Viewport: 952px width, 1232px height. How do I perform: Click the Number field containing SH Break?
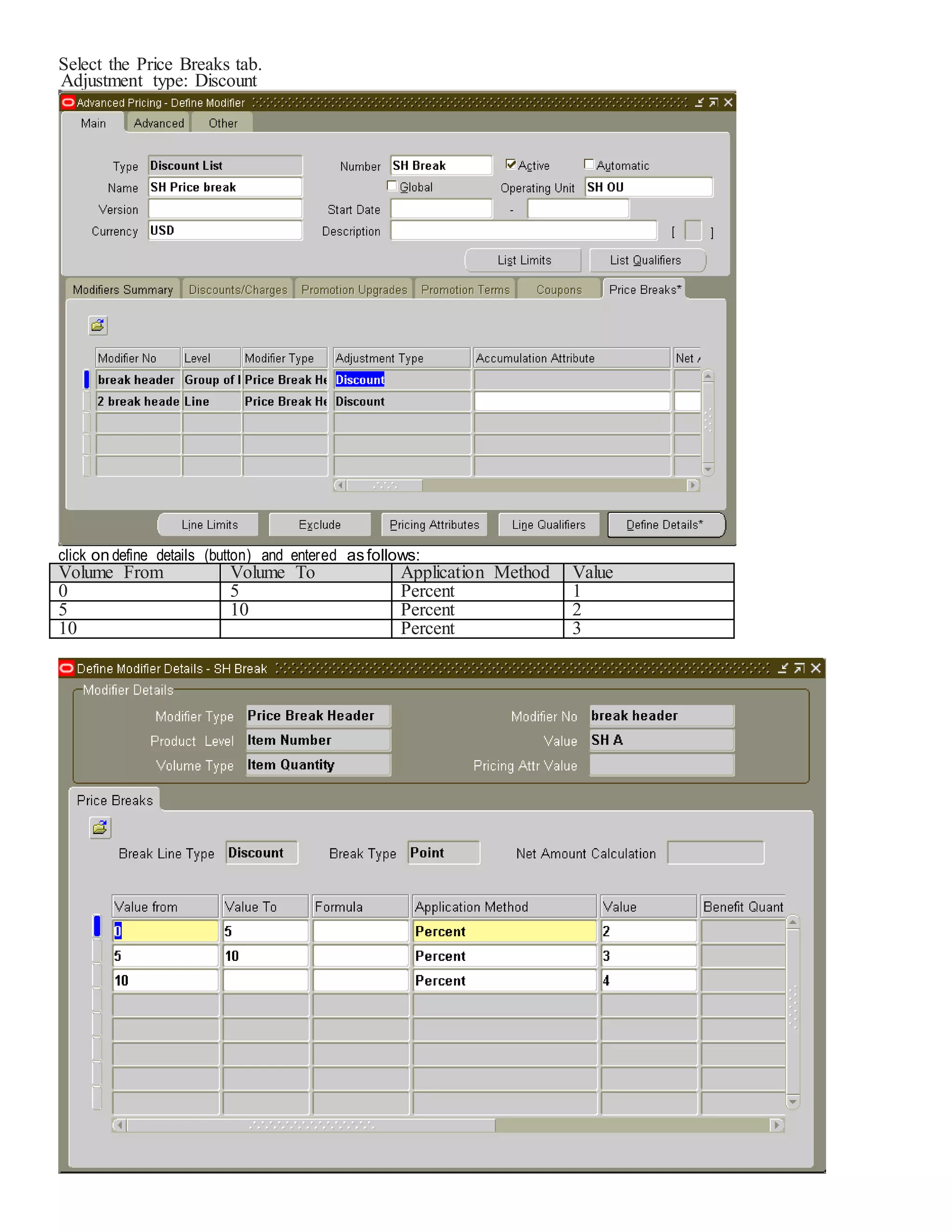[441, 166]
